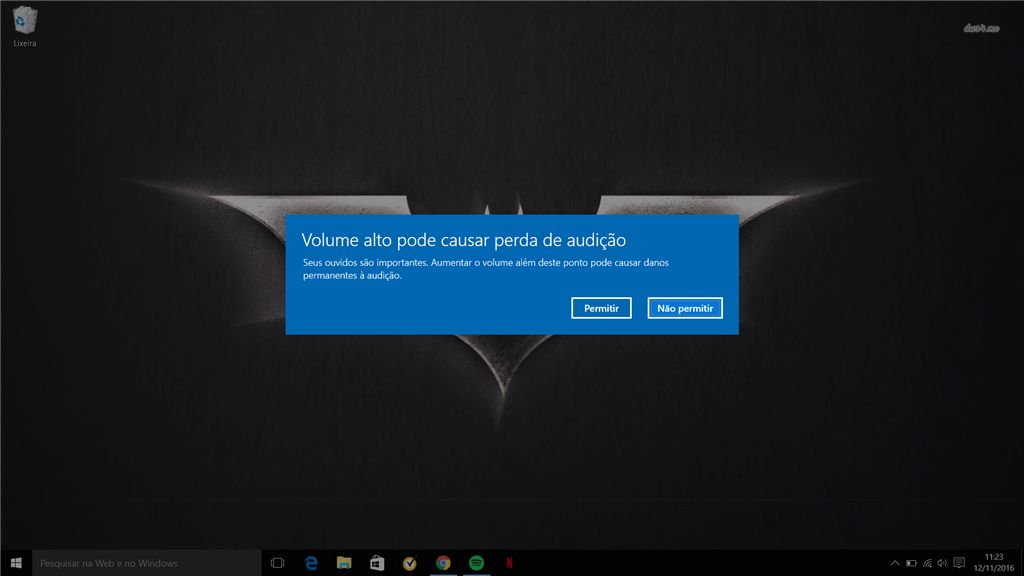Switch to Spotify on the taskbar
Screen dimensions: 1024x576
point(477,563)
